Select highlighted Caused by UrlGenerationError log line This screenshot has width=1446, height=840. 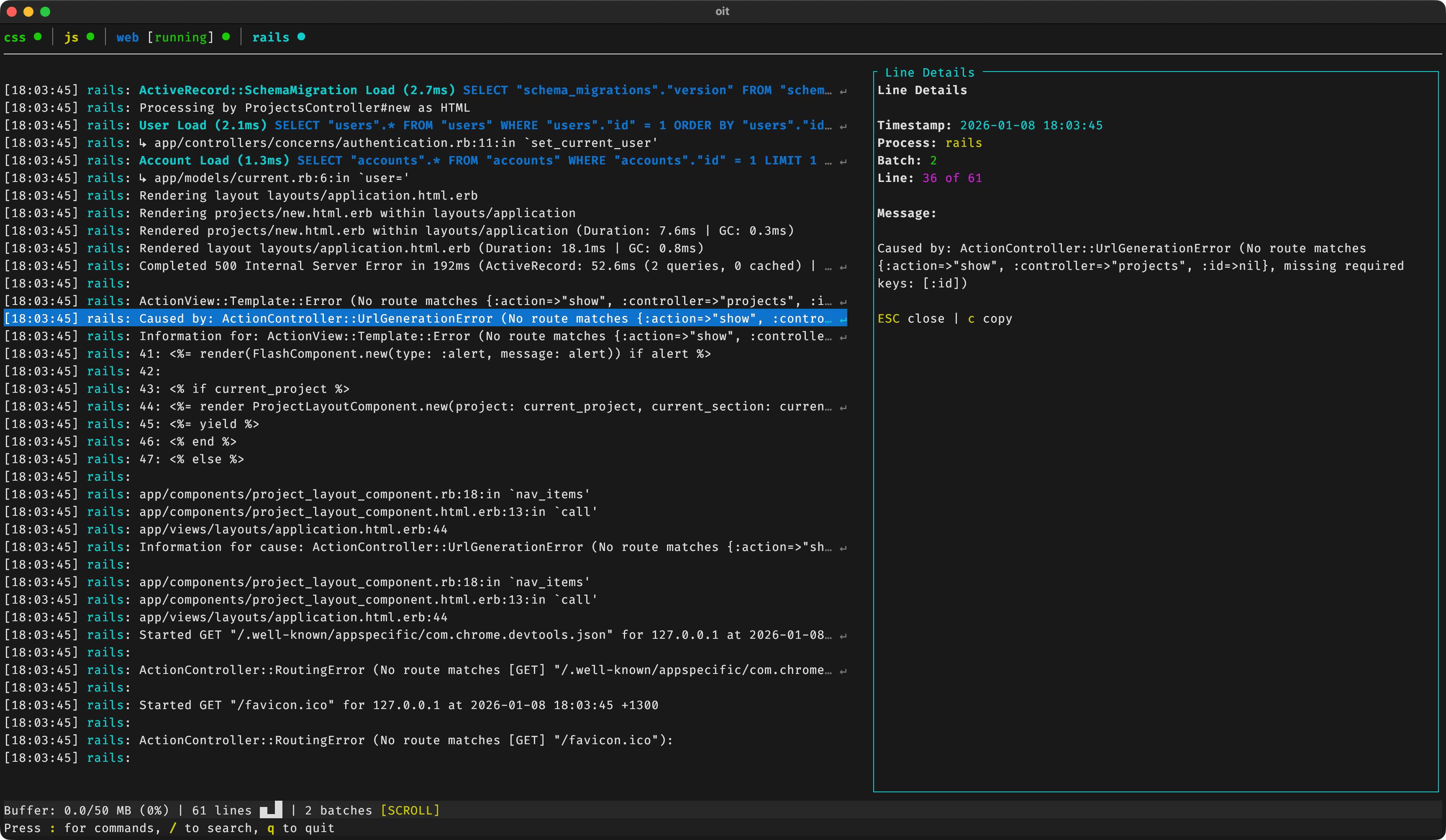coord(425,318)
